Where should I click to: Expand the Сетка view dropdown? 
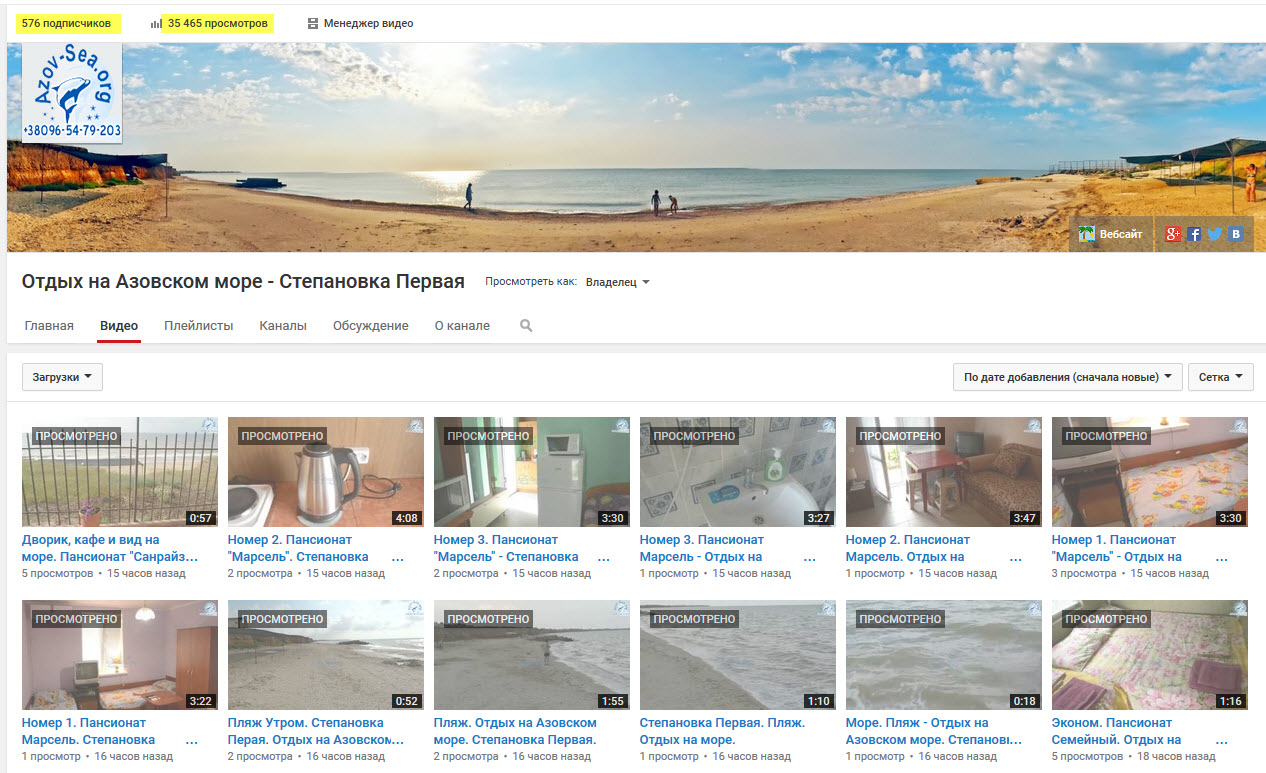tap(1220, 377)
